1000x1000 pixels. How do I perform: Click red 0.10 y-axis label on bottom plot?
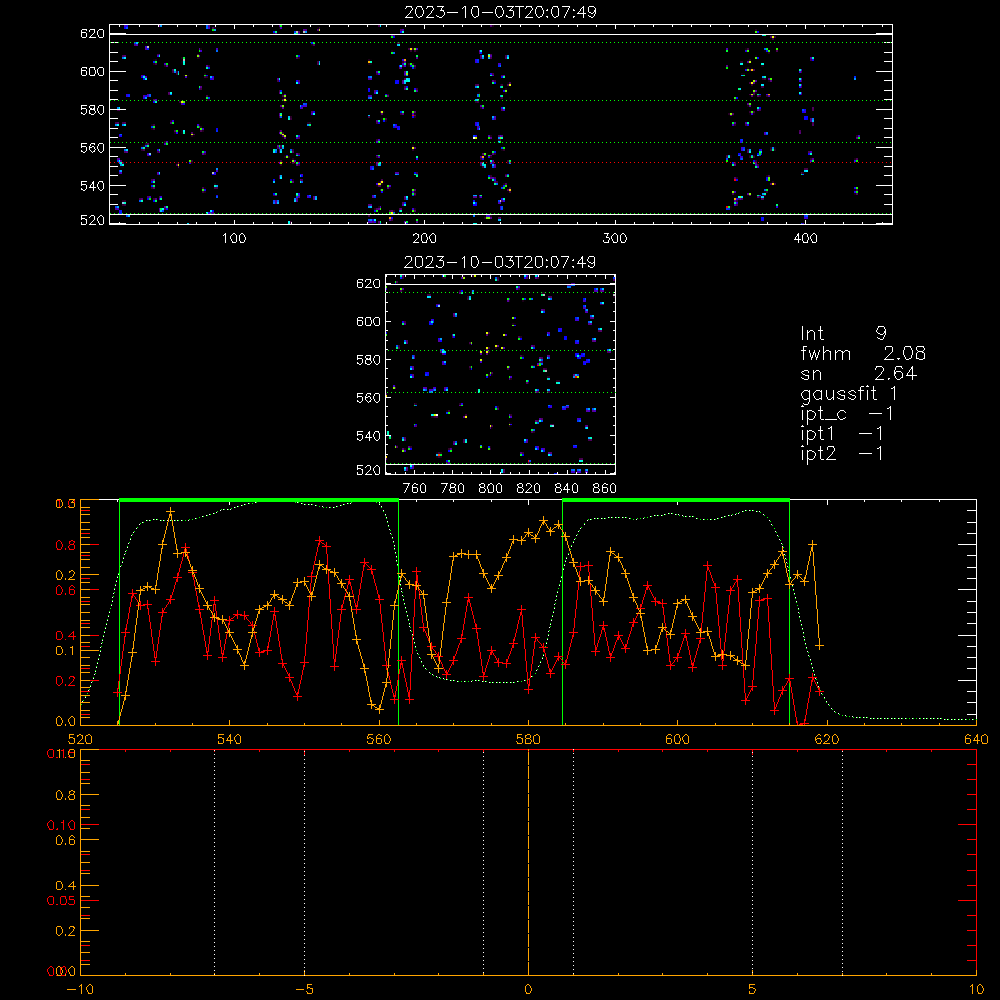point(61,825)
